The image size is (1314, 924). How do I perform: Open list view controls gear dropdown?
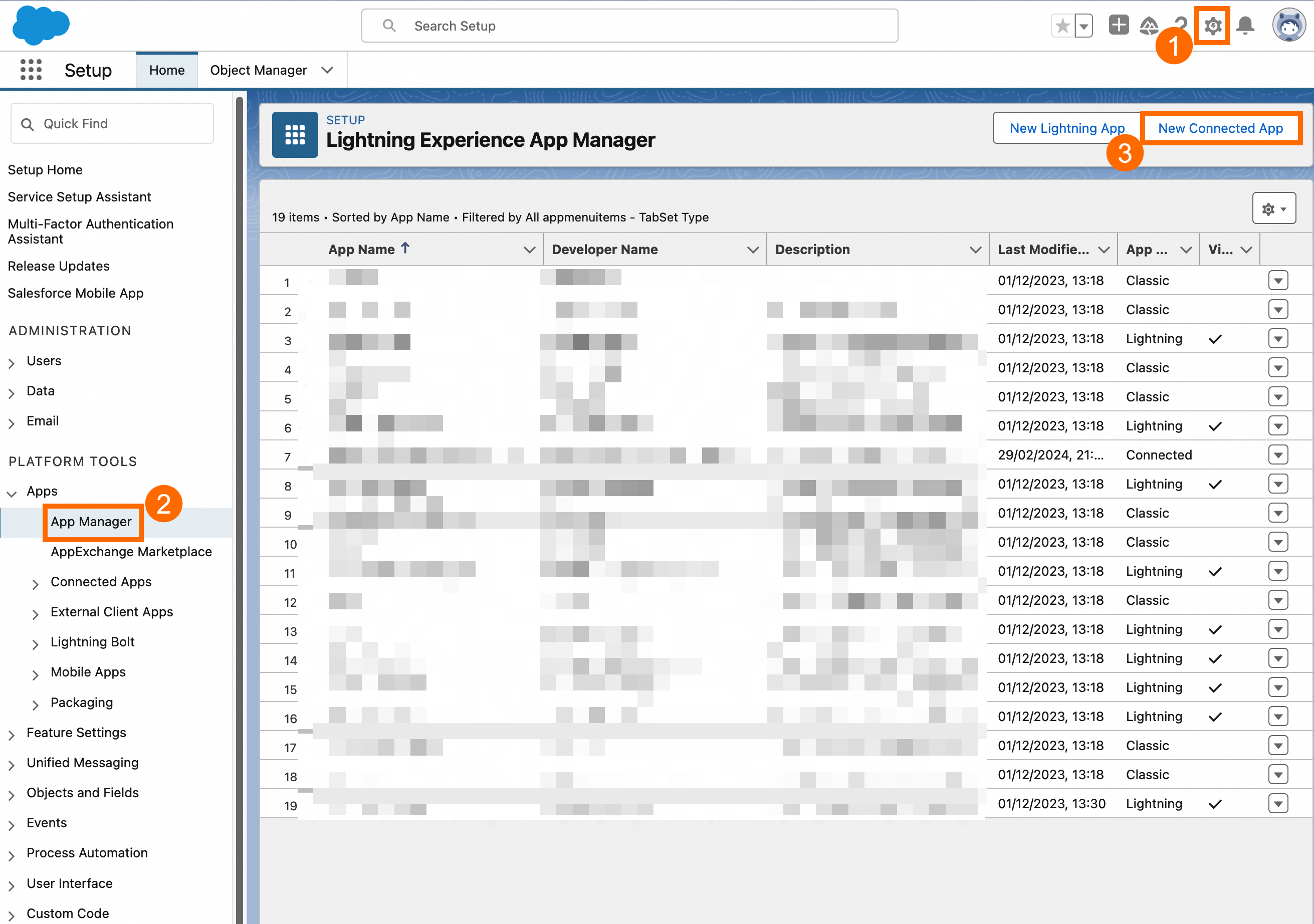tap(1273, 209)
